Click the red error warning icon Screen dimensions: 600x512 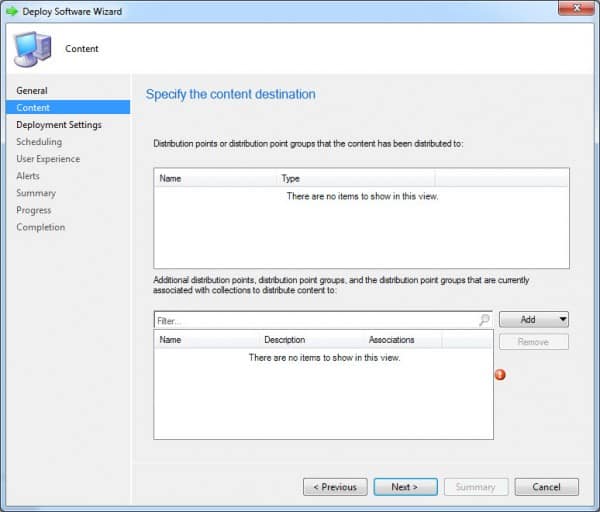click(x=501, y=375)
